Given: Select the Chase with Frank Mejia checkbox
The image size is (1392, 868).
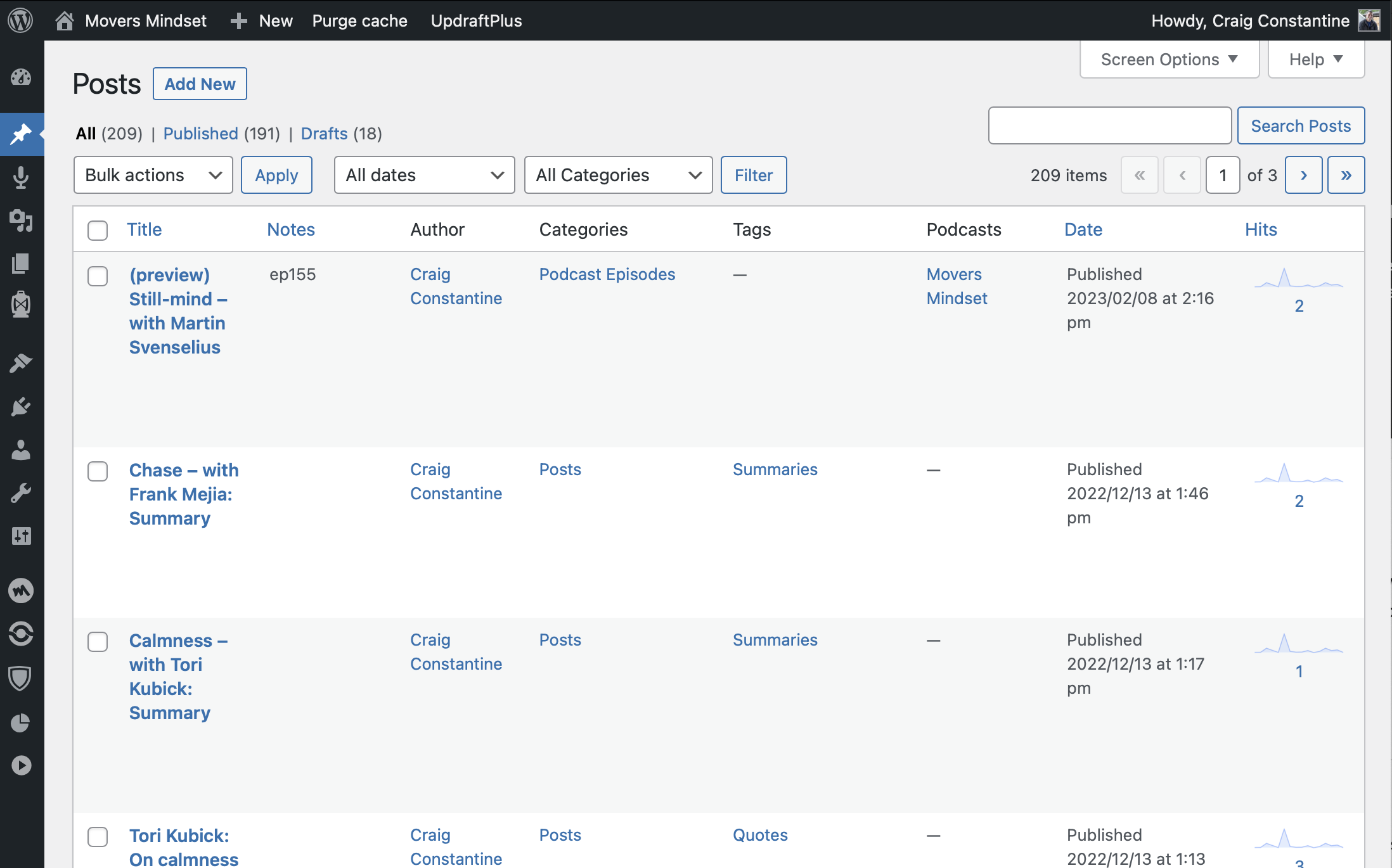Looking at the screenshot, I should [x=98, y=471].
